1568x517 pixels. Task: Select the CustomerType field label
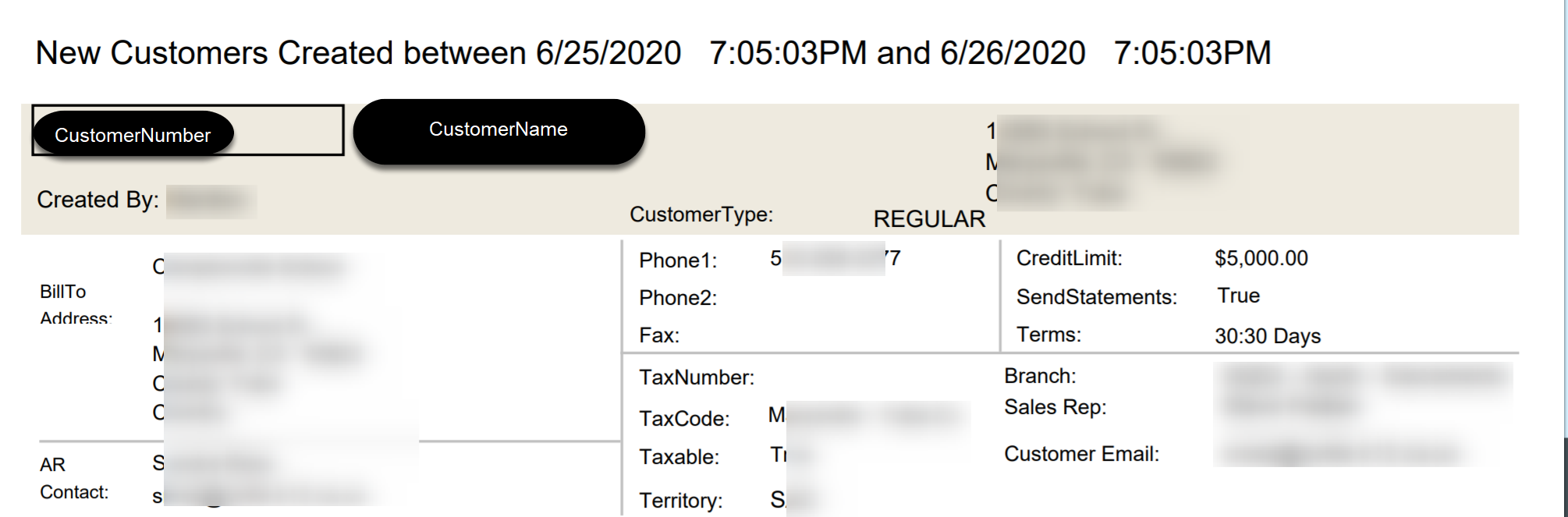(701, 214)
